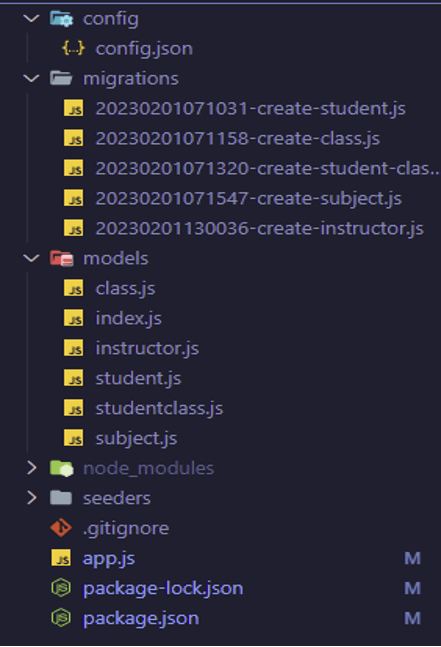Screen dimensions: 441x647
Task: Open the 20230201071320-create-student-clas migration
Action: [267, 169]
